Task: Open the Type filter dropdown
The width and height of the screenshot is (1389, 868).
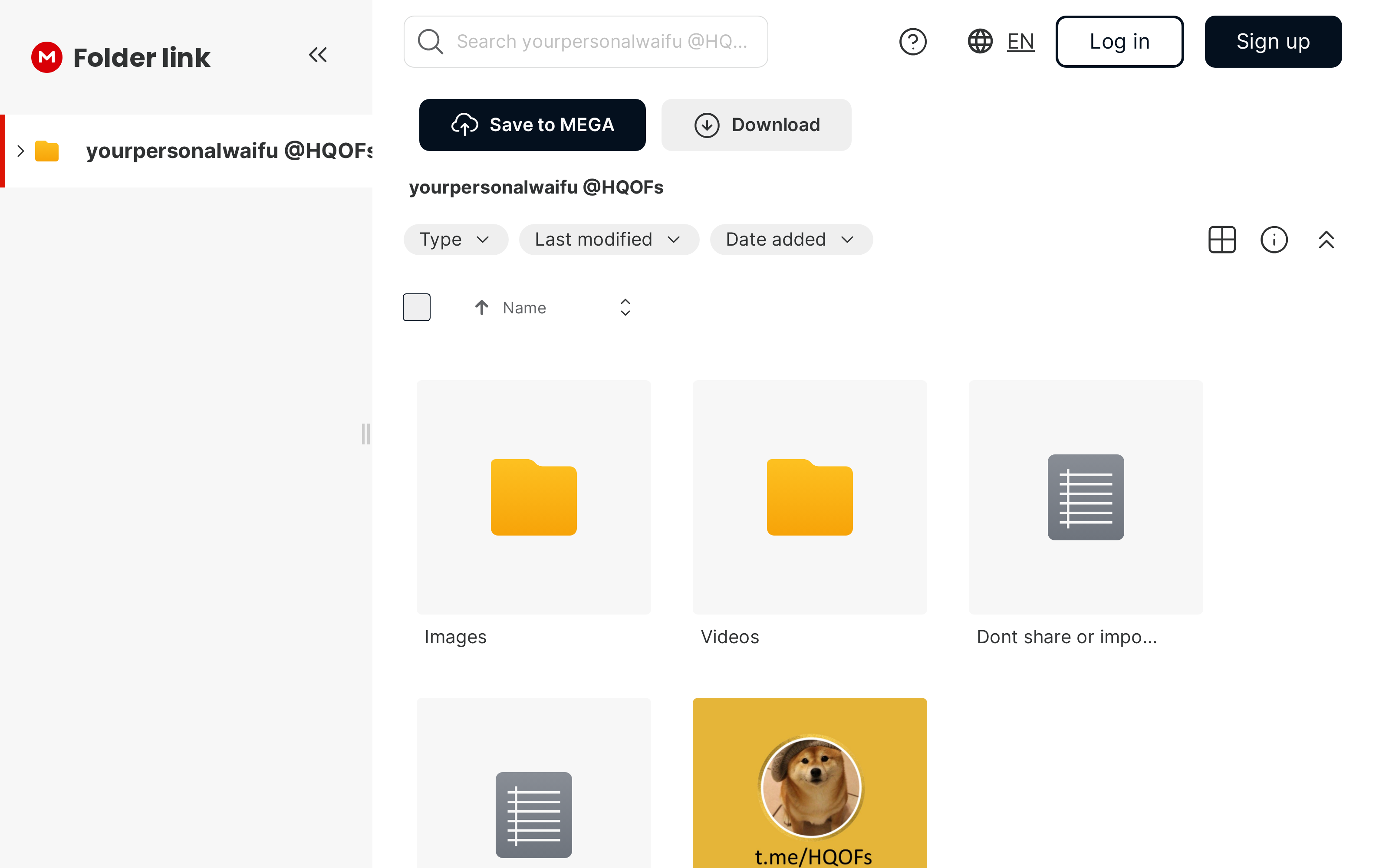Action: click(x=455, y=240)
